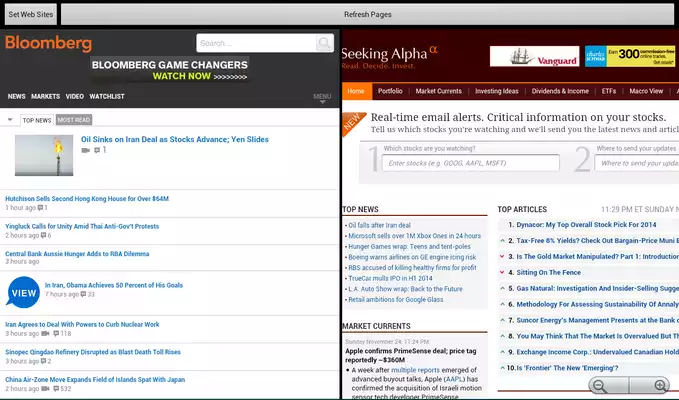Click down arrow beside Gold Market Manipulated article
This screenshot has height=400, width=679.
click(502, 256)
